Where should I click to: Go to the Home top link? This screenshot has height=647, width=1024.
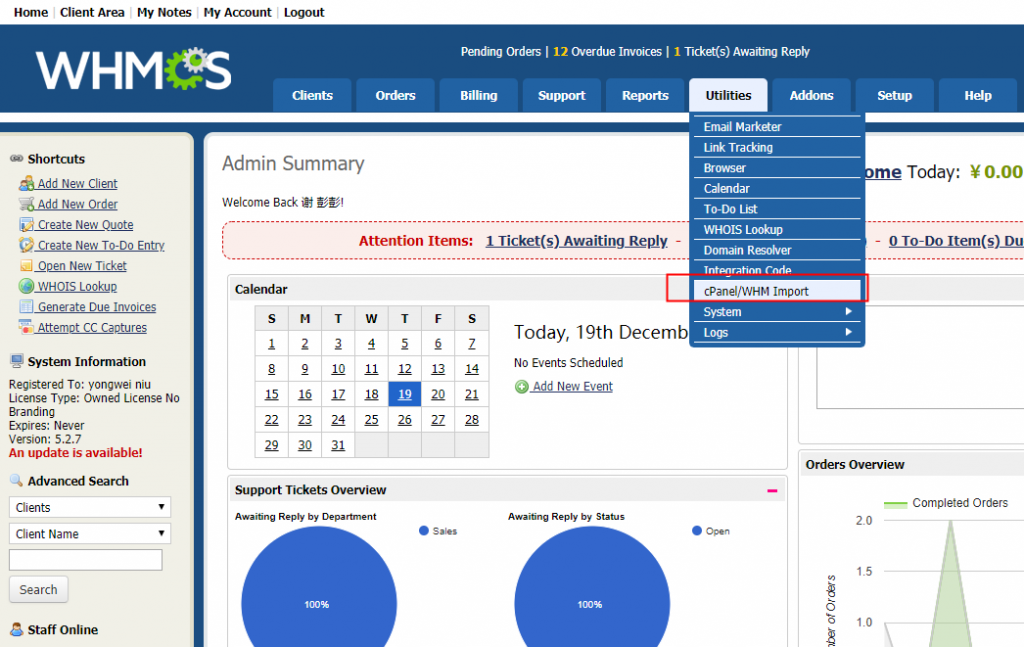(x=31, y=12)
